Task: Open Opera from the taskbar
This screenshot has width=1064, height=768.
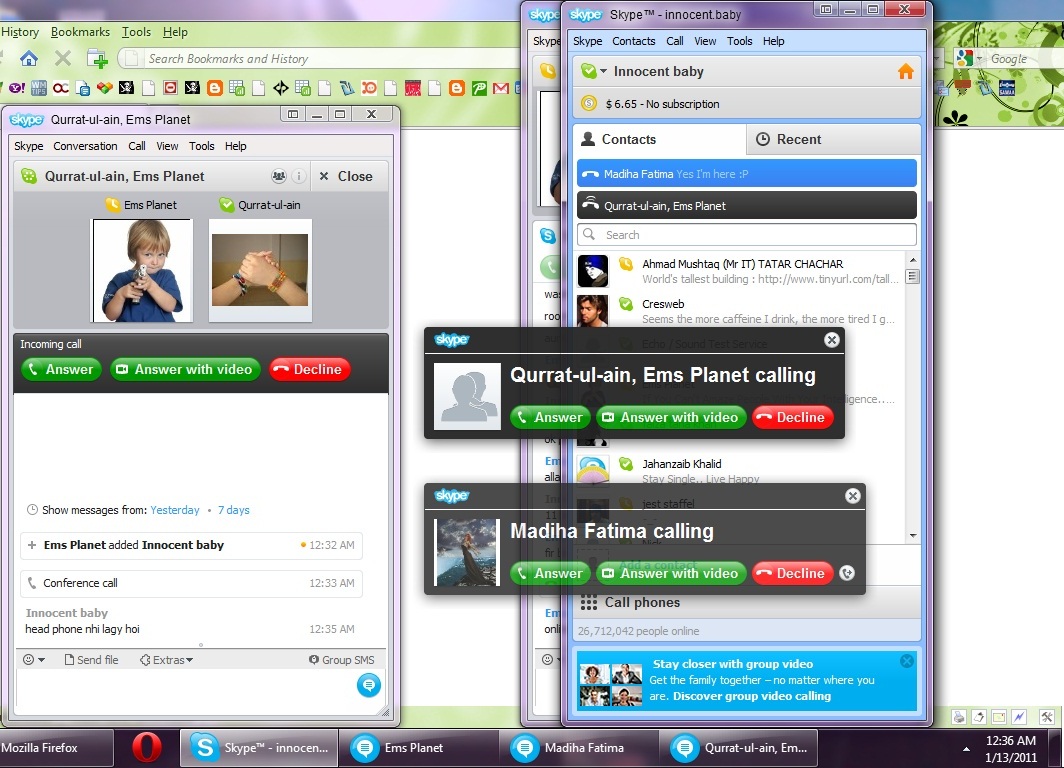Action: click(147, 748)
